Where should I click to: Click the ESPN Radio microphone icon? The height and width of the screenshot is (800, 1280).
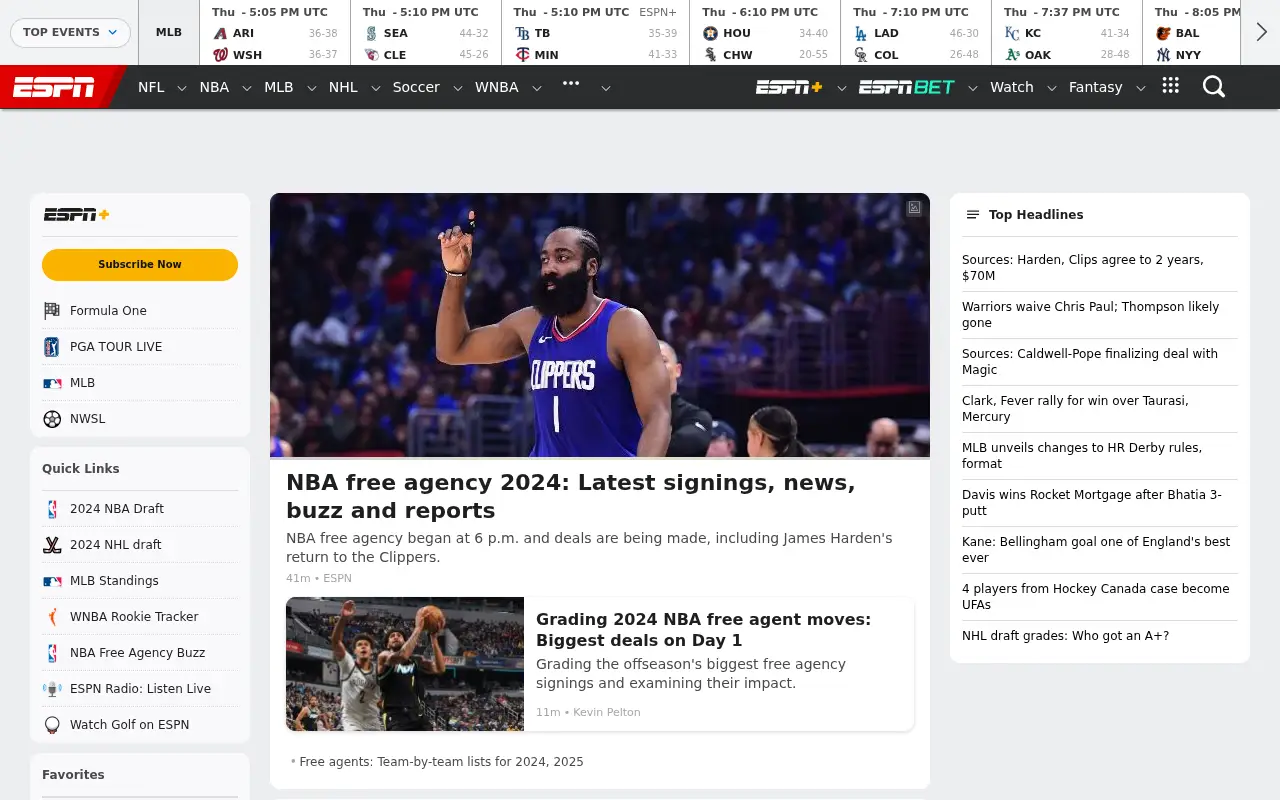point(52,689)
